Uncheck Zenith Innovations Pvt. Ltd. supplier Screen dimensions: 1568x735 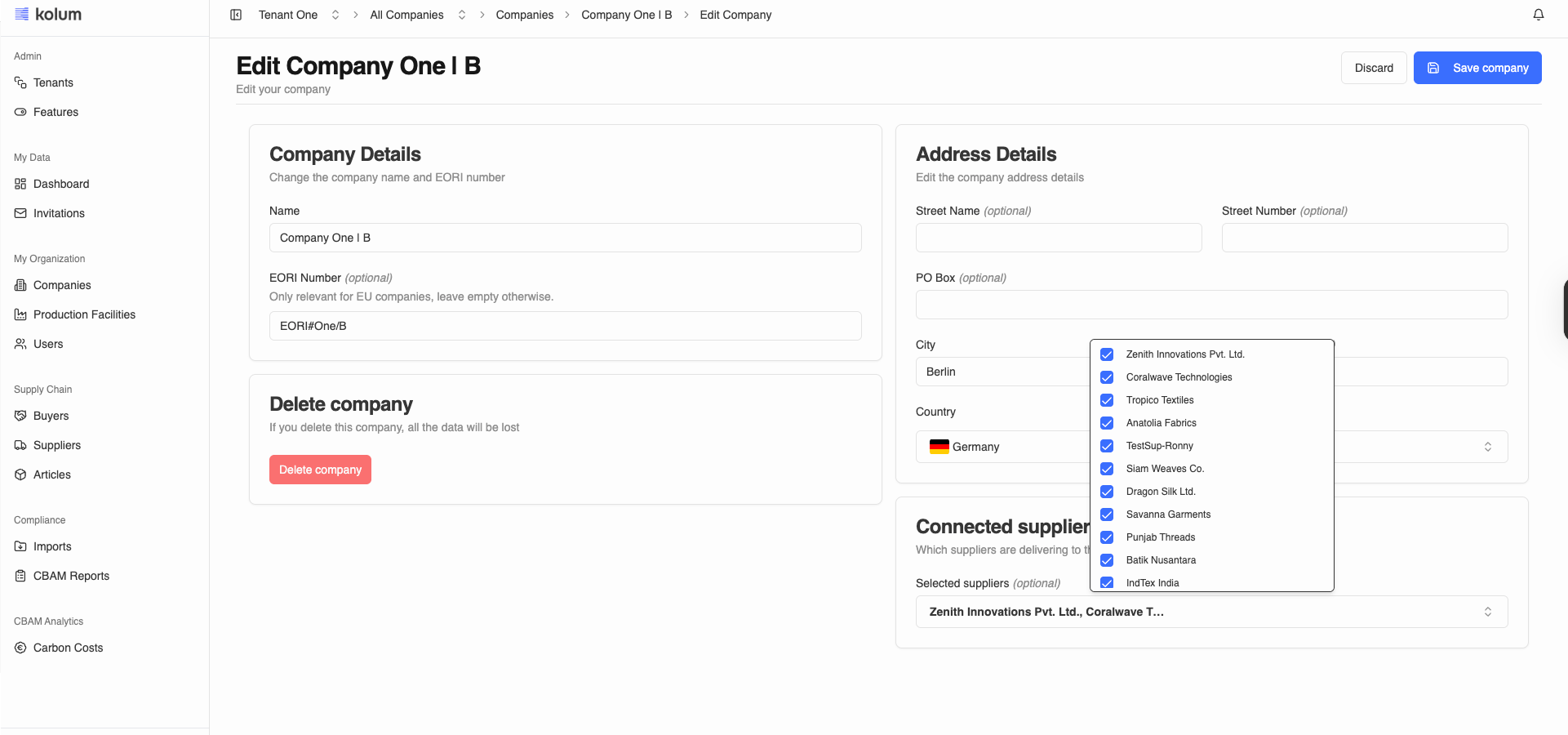pyautogui.click(x=1107, y=354)
